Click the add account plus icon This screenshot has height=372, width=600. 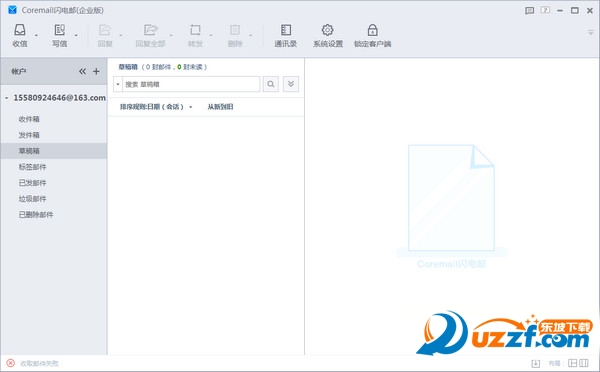[x=96, y=71]
